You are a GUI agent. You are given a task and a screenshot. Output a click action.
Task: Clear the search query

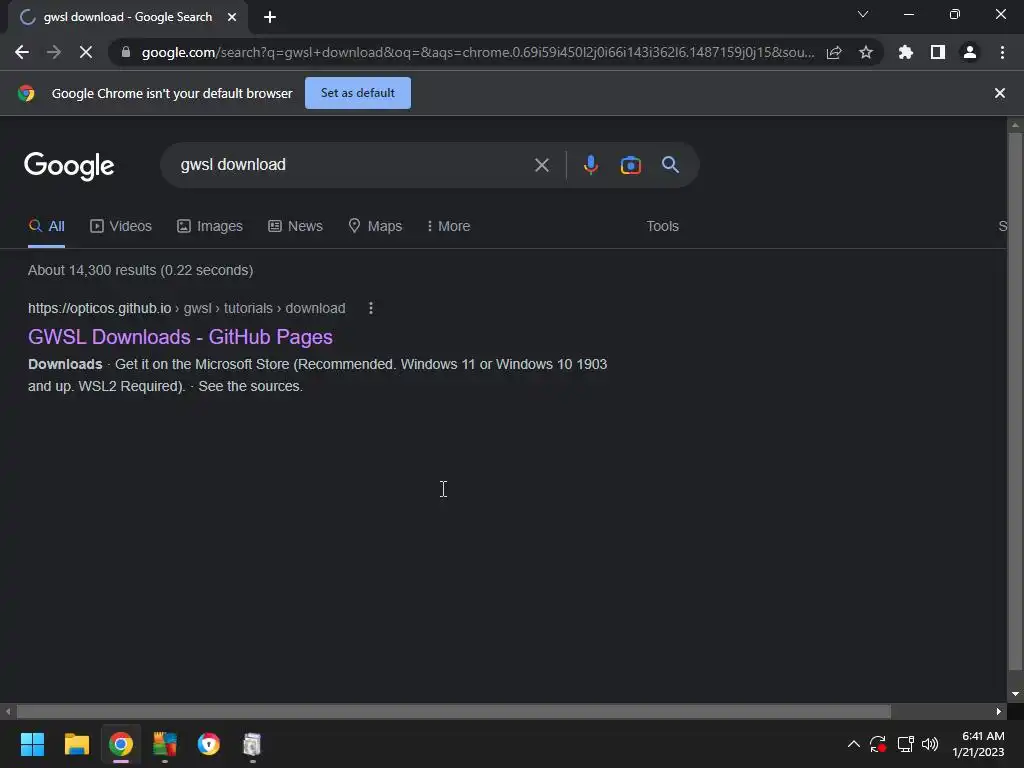tap(541, 165)
